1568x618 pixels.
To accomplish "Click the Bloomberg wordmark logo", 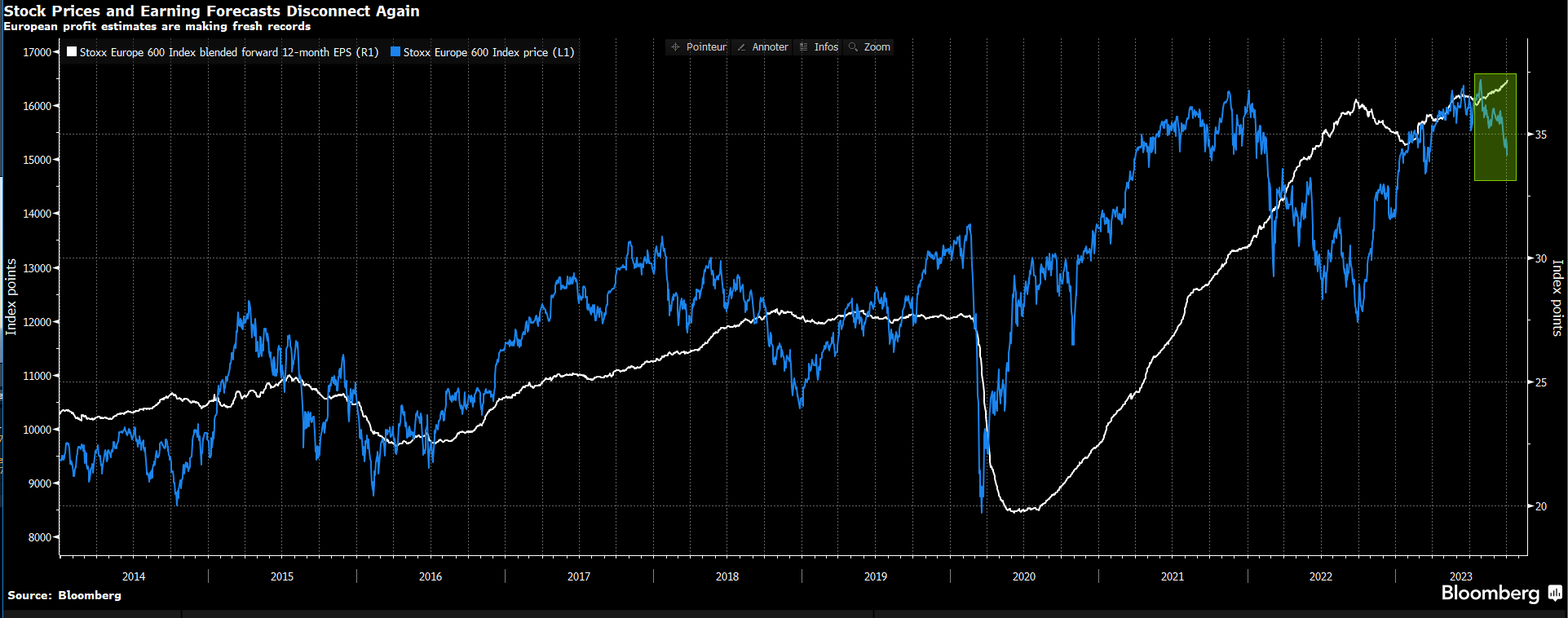I will pyautogui.click(x=1490, y=594).
